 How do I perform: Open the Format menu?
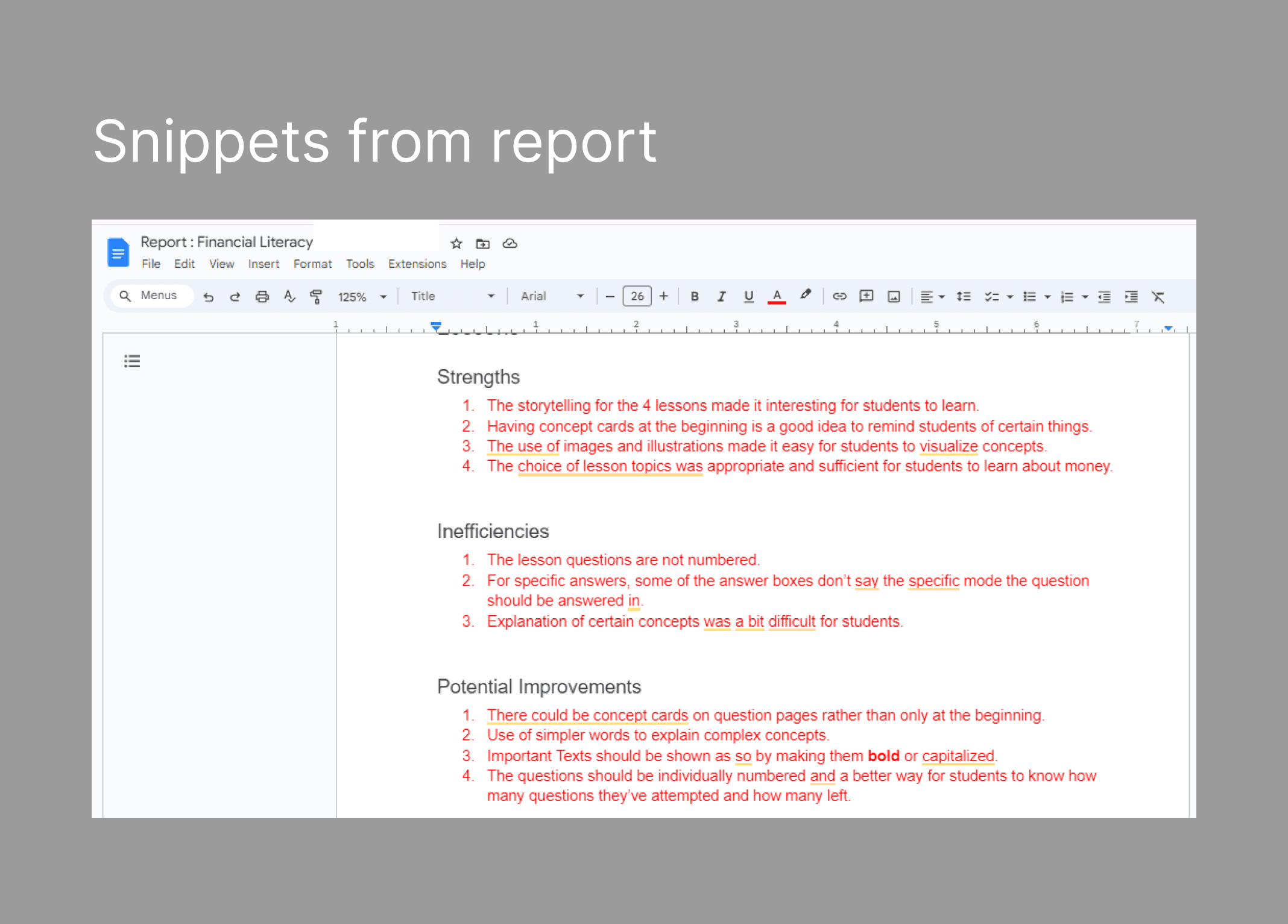point(312,264)
